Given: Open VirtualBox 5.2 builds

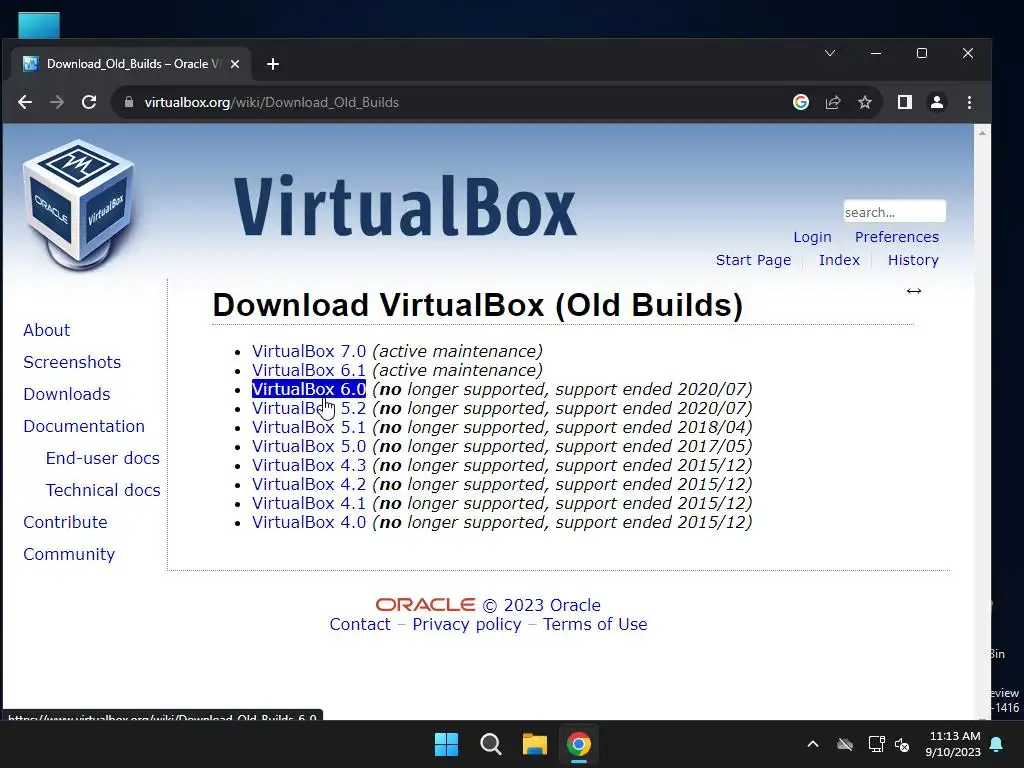Looking at the screenshot, I should [x=309, y=408].
